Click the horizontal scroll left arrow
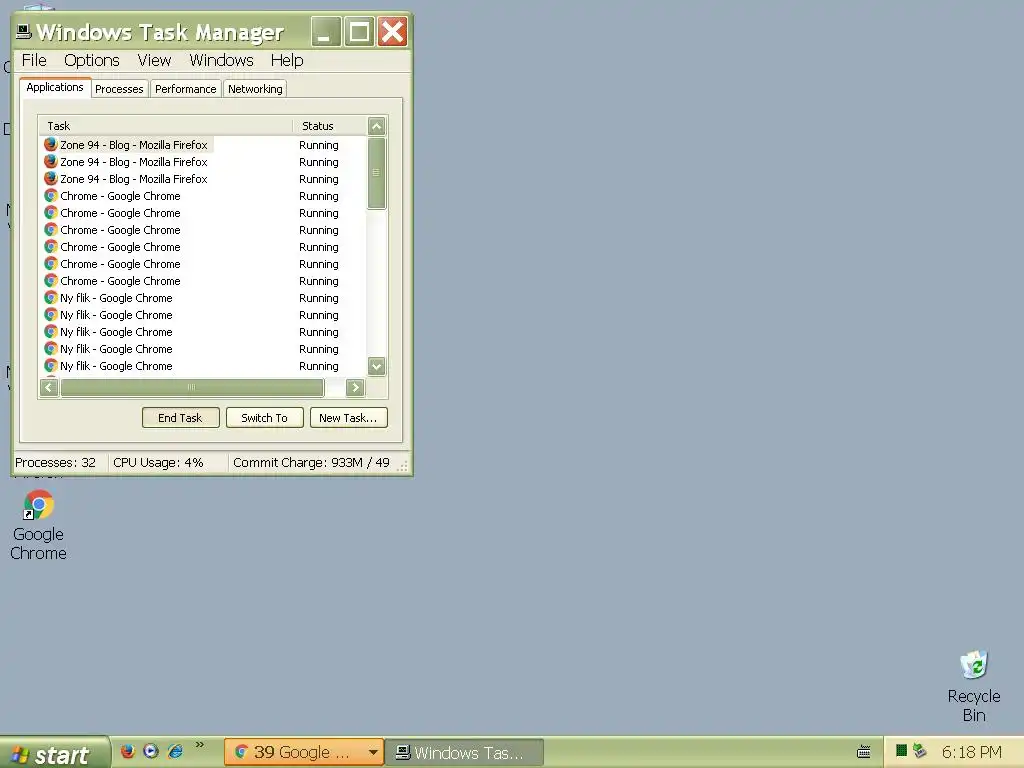 click(x=49, y=387)
